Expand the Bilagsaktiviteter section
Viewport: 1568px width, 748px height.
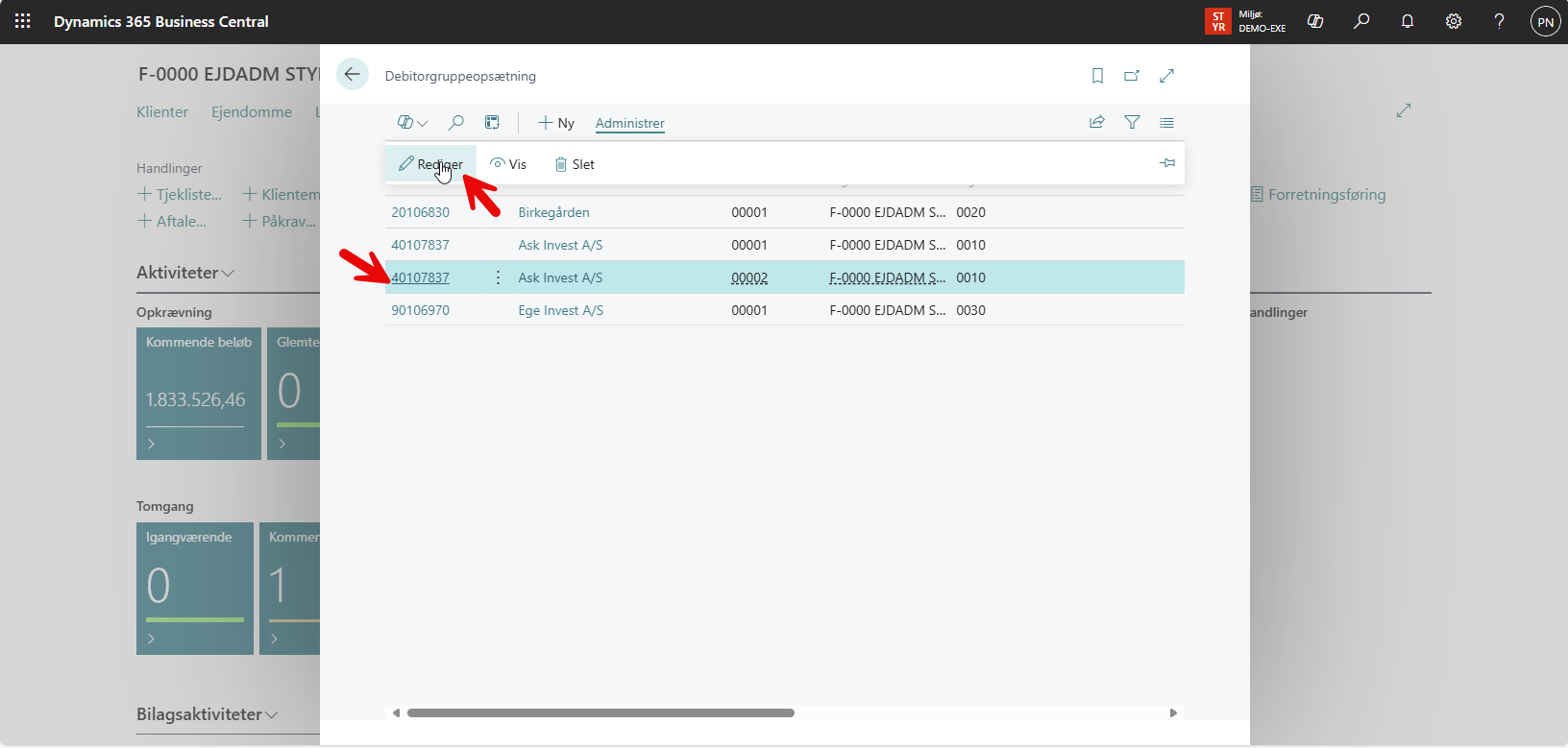click(208, 714)
